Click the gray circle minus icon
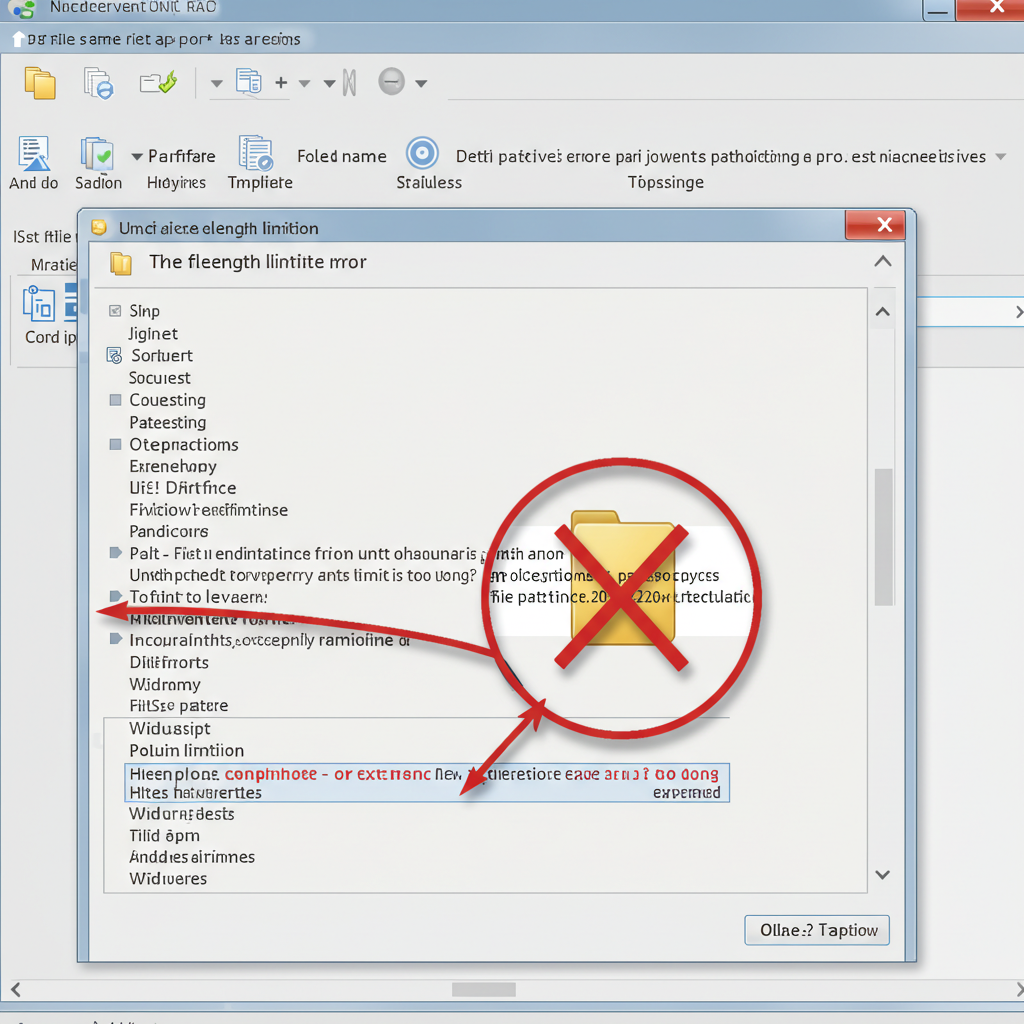The height and width of the screenshot is (1024, 1024). click(x=392, y=82)
